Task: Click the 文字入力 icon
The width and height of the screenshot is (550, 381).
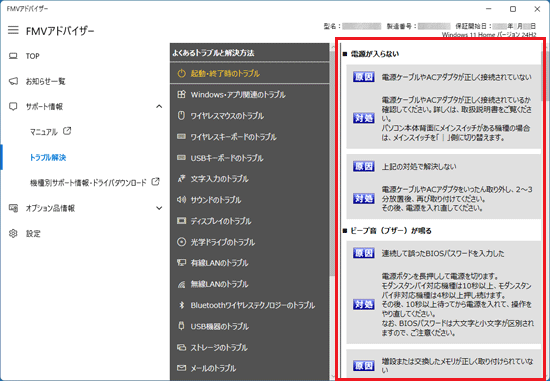Action: click(181, 179)
